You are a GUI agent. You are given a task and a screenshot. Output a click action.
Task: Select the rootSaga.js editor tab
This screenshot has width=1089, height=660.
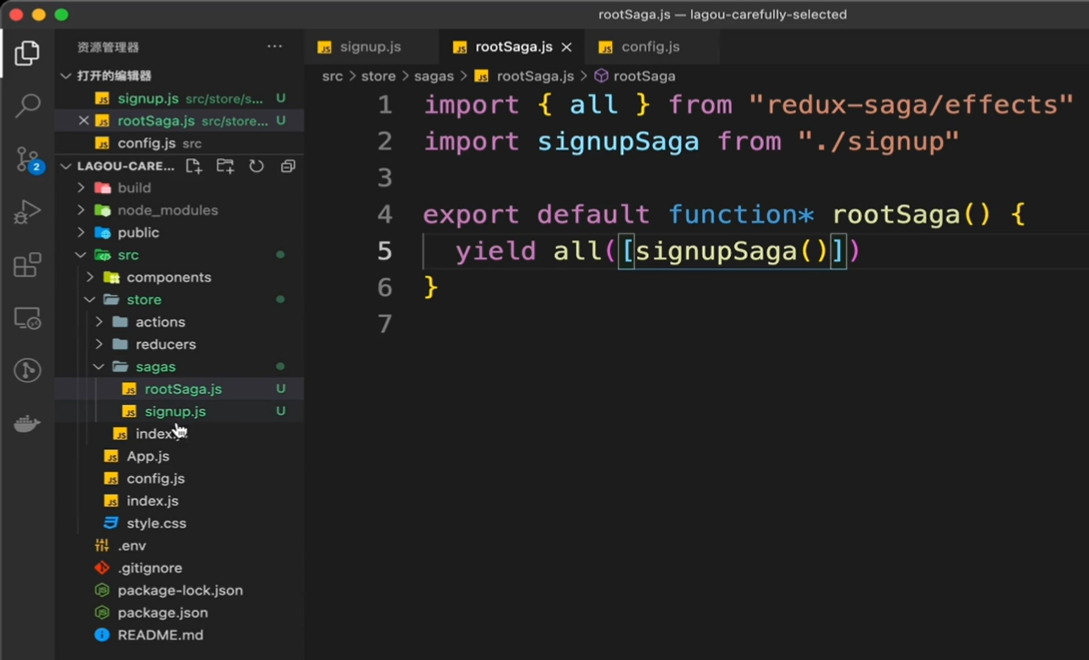click(x=513, y=47)
